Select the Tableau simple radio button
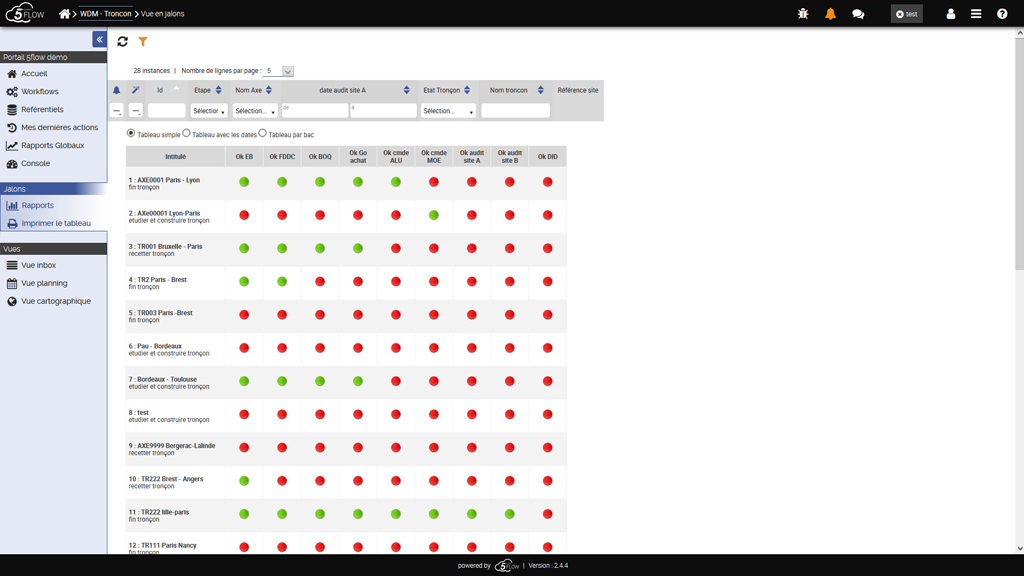 point(131,133)
